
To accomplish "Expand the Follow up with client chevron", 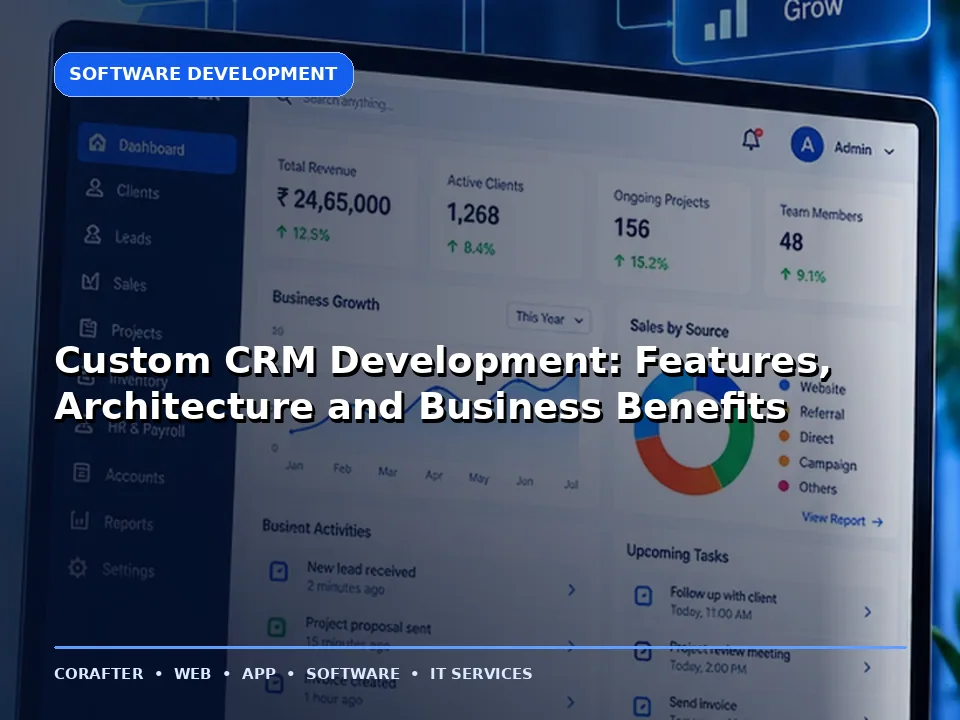I will click(868, 612).
